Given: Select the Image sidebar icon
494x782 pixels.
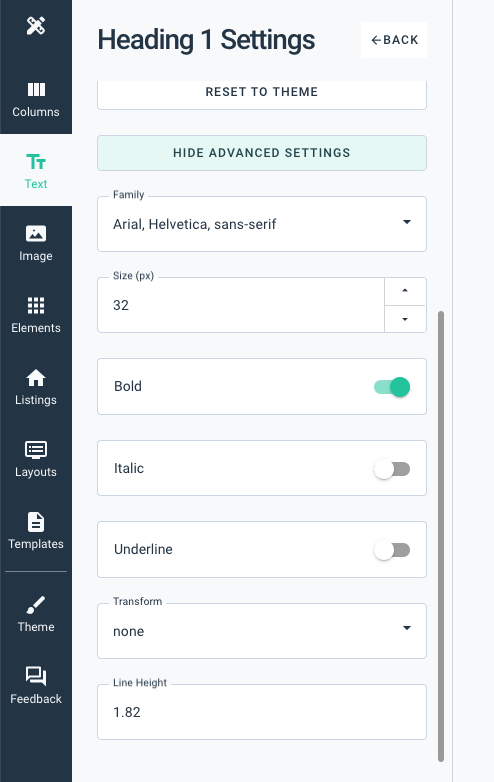Looking at the screenshot, I should (x=36, y=233).
